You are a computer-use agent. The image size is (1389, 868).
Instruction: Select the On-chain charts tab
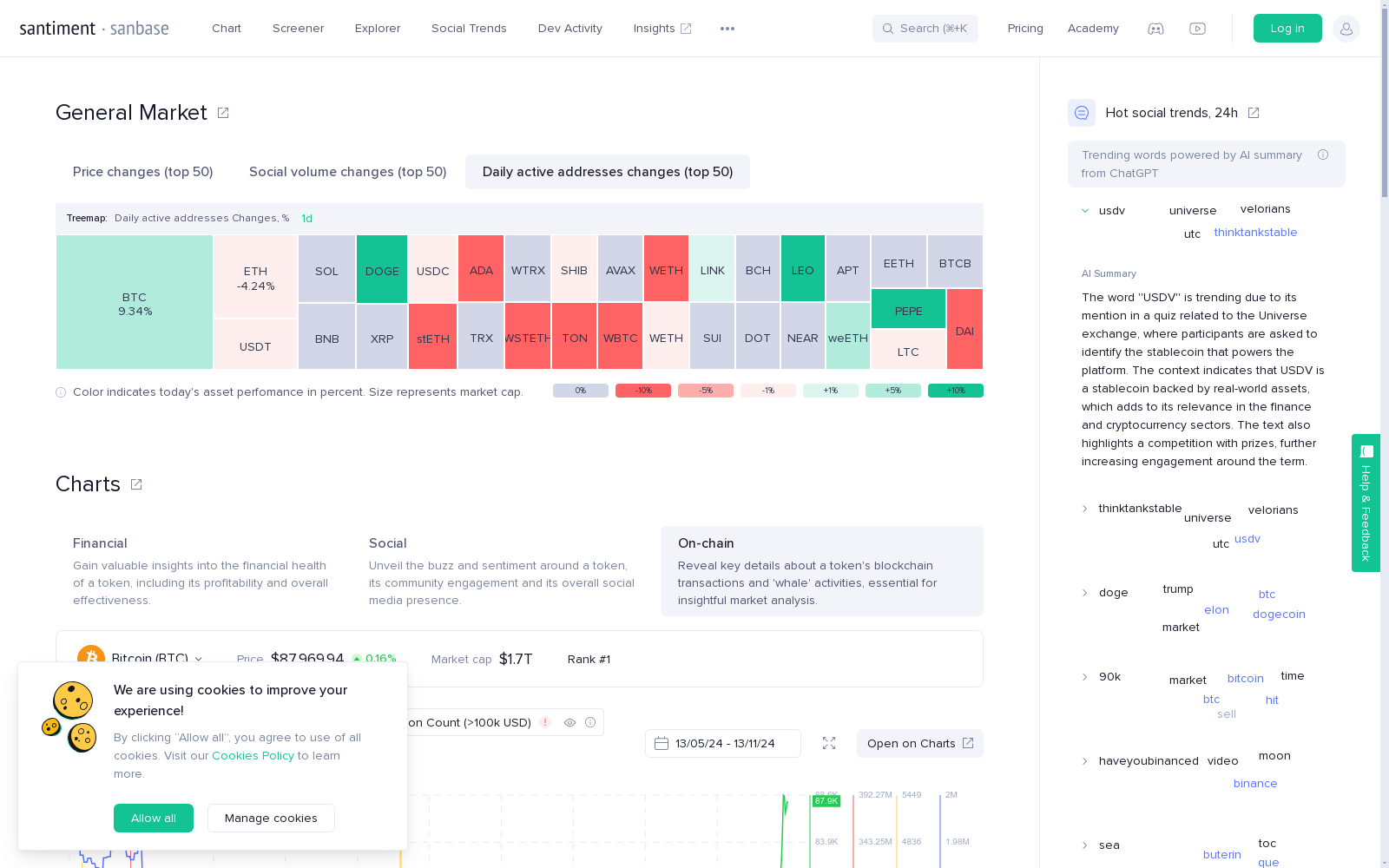coord(822,571)
